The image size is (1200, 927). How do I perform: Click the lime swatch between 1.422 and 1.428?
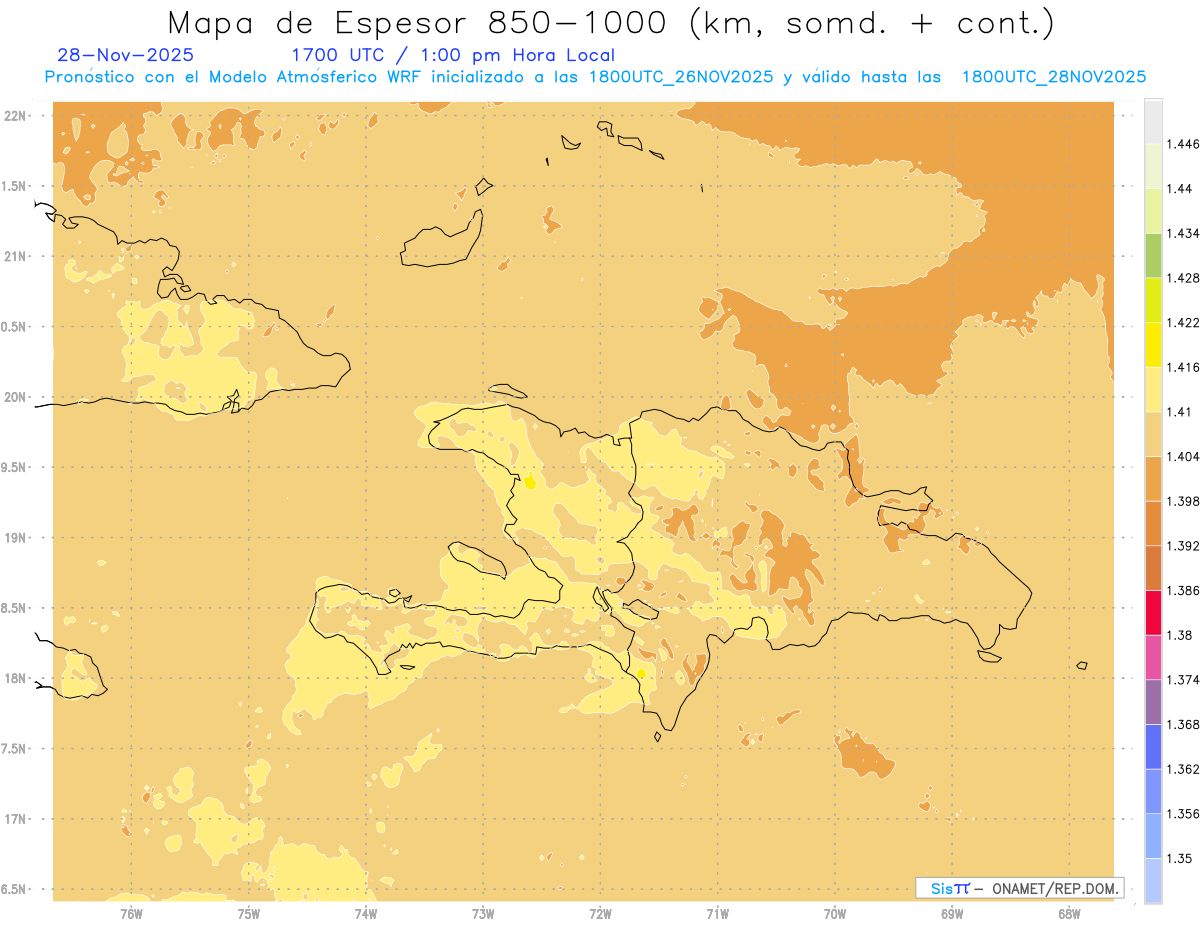[x=1153, y=300]
